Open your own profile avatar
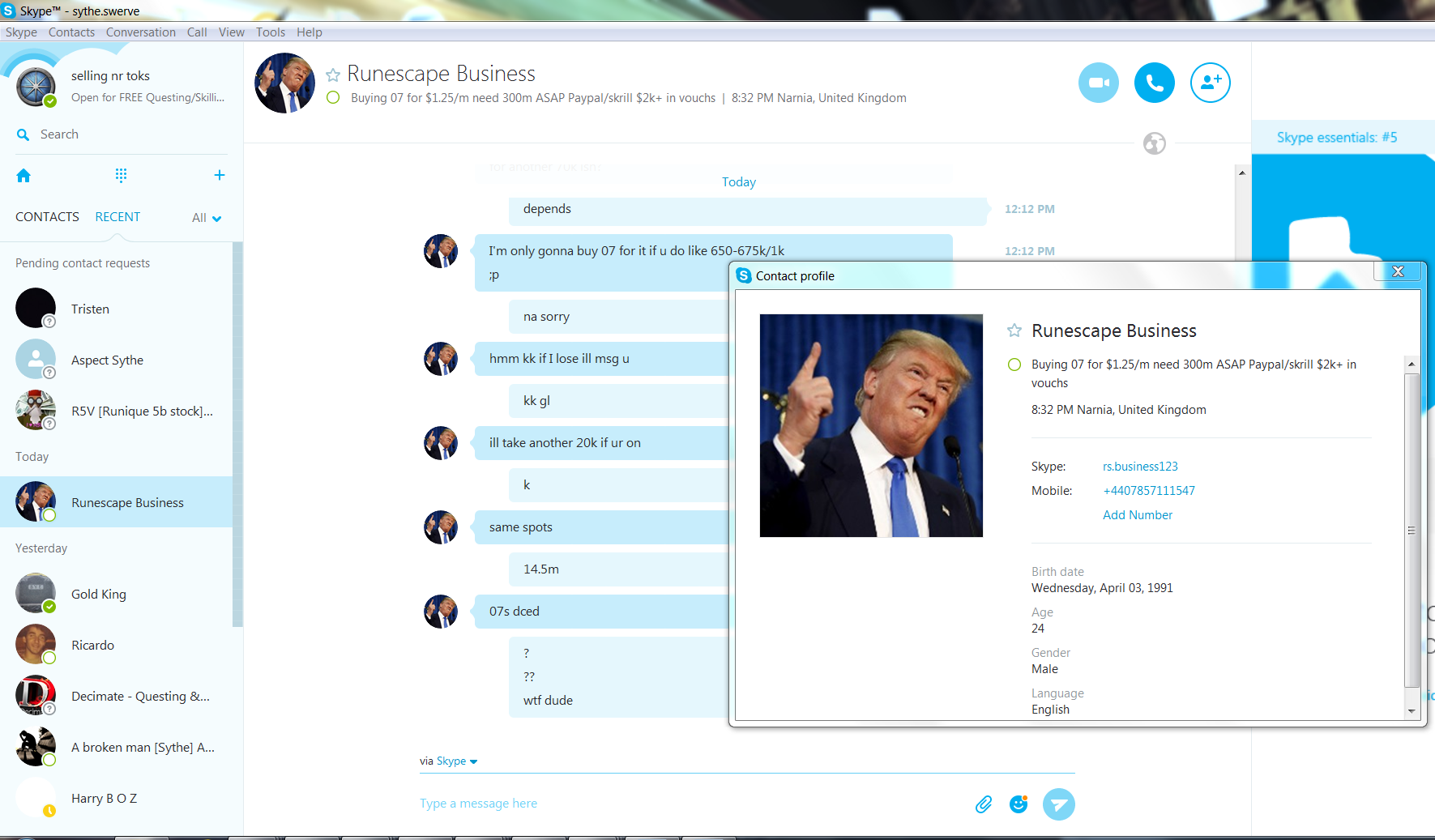 (x=36, y=87)
